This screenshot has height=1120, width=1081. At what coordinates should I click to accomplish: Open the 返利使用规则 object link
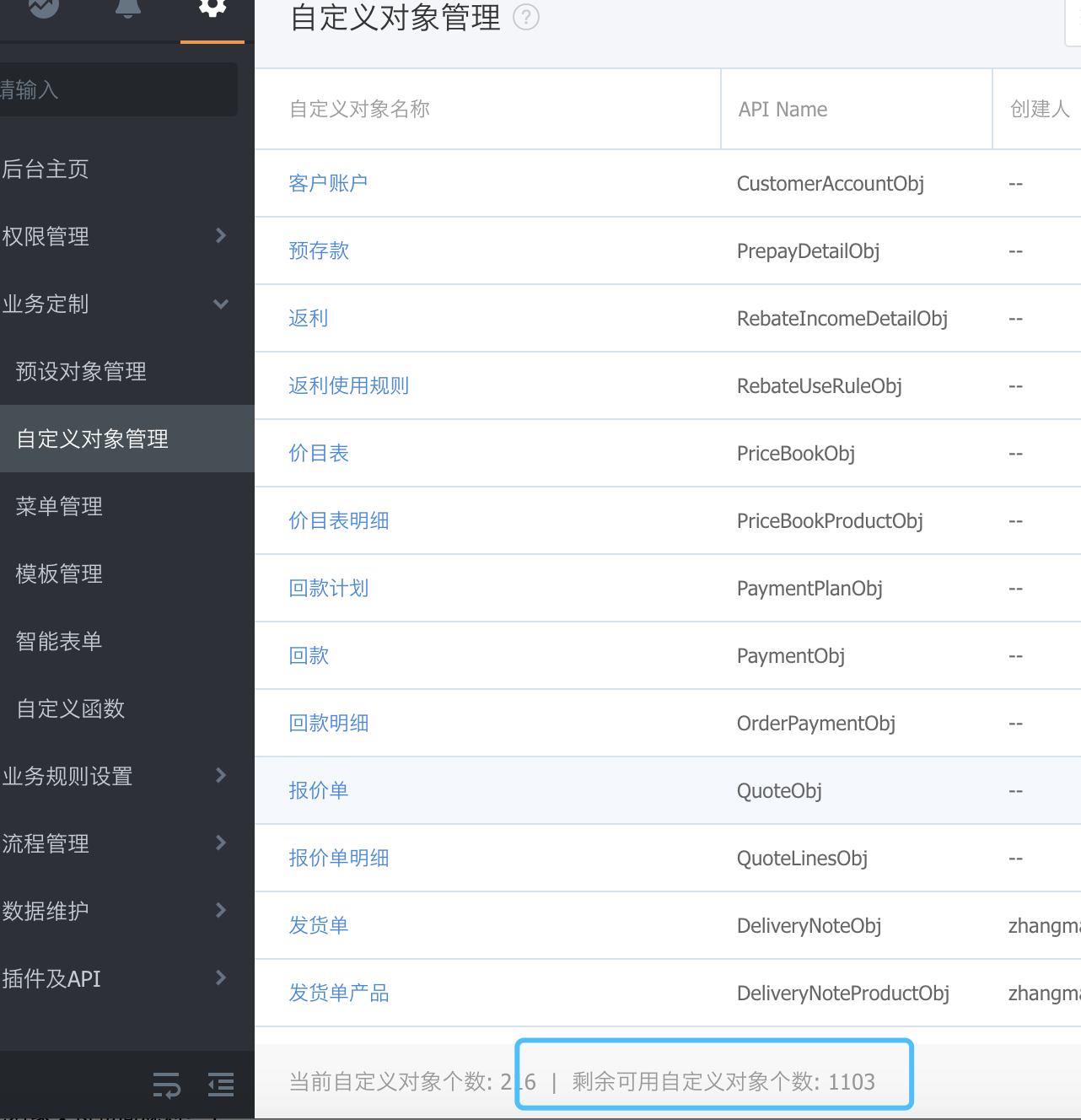click(x=348, y=385)
